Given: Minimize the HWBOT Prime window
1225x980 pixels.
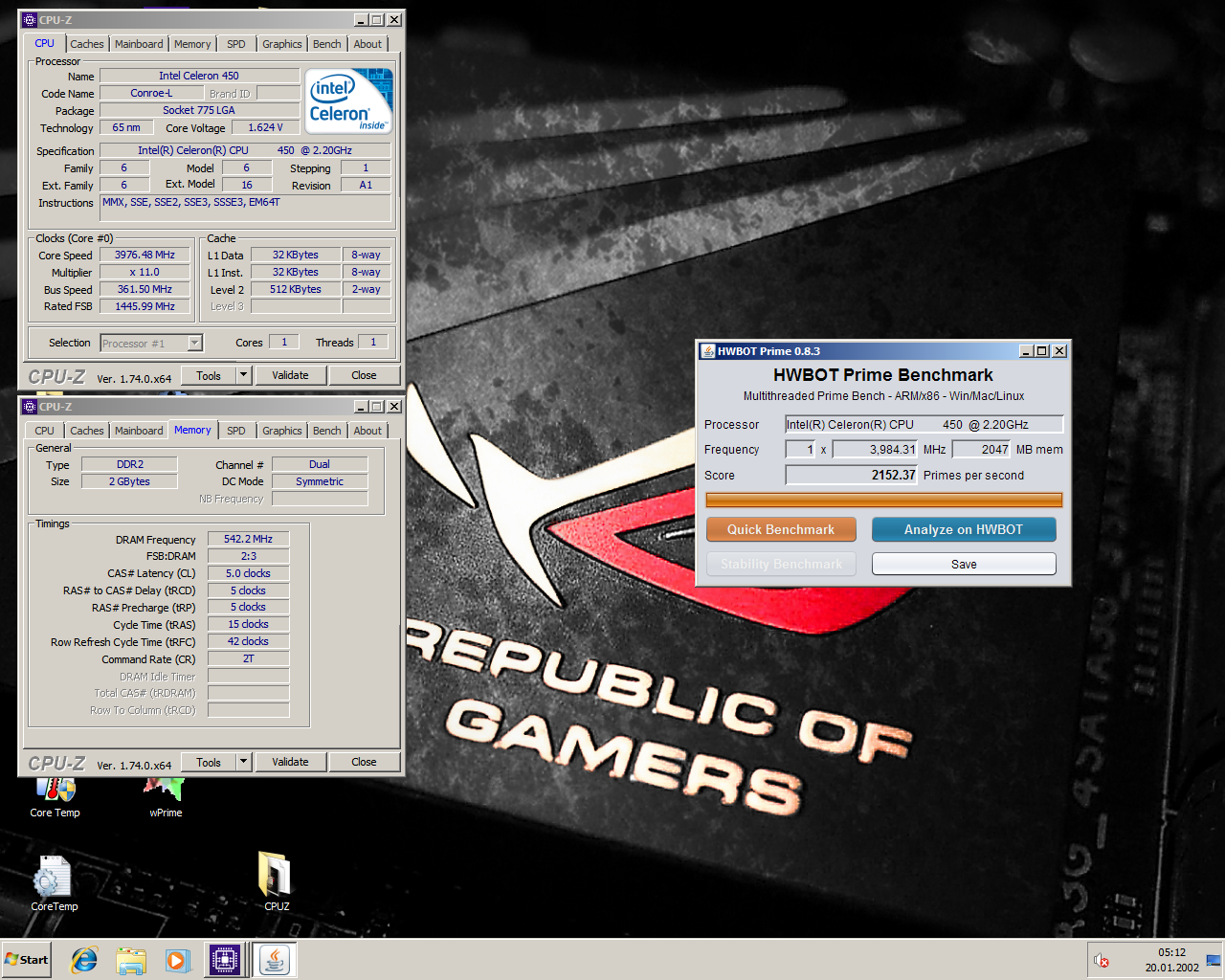Looking at the screenshot, I should pos(1027,351).
